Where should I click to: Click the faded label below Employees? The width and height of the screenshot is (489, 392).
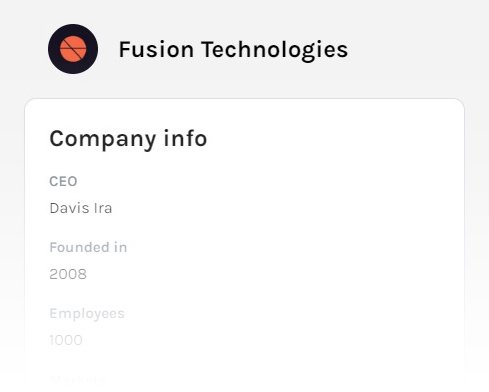click(x=77, y=379)
